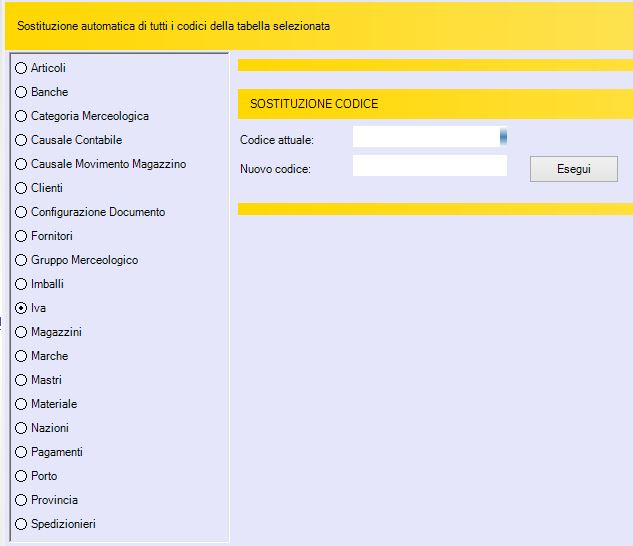Click the Codice attuale input field
The image size is (633, 546).
coord(426,136)
